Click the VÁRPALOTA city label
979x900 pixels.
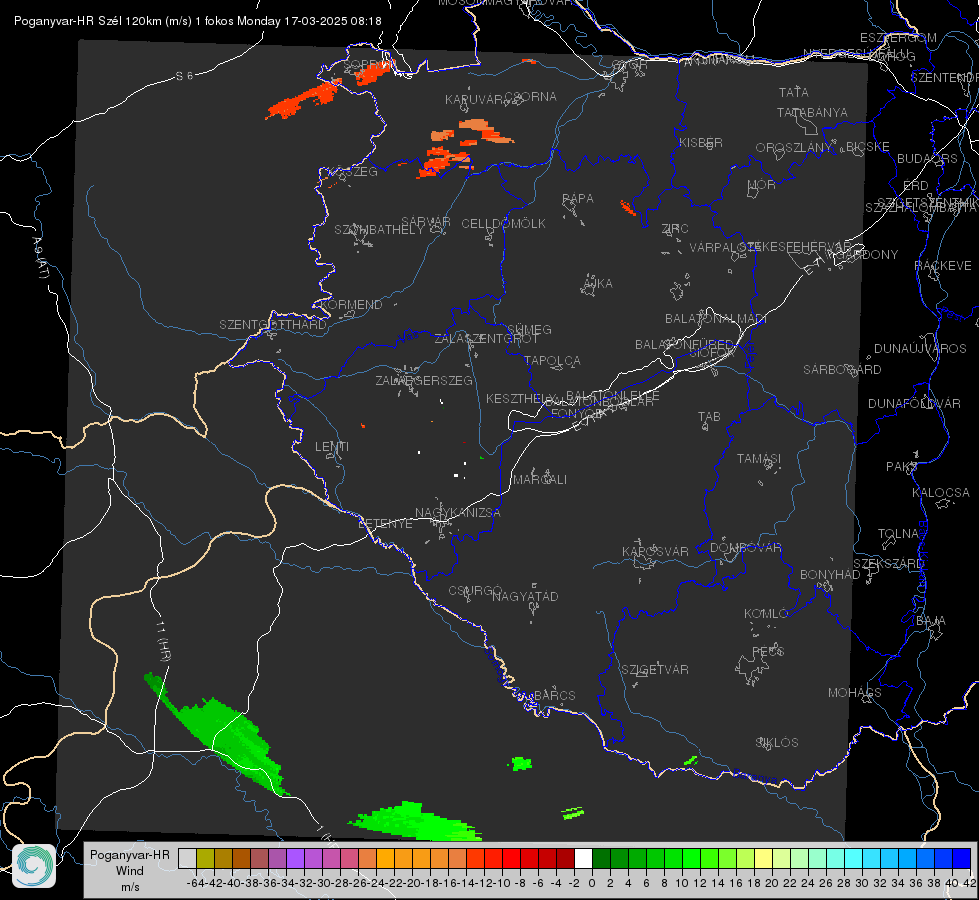tap(723, 247)
